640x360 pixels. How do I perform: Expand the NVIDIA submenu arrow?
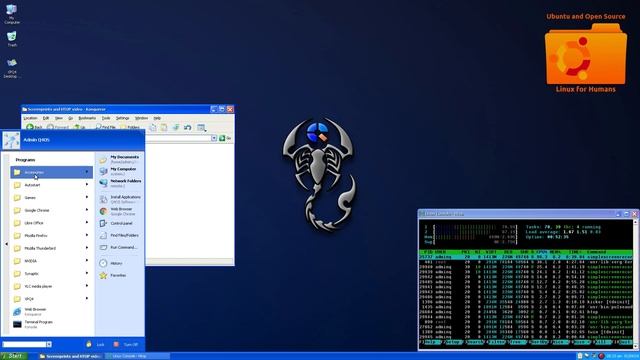click(x=87, y=260)
